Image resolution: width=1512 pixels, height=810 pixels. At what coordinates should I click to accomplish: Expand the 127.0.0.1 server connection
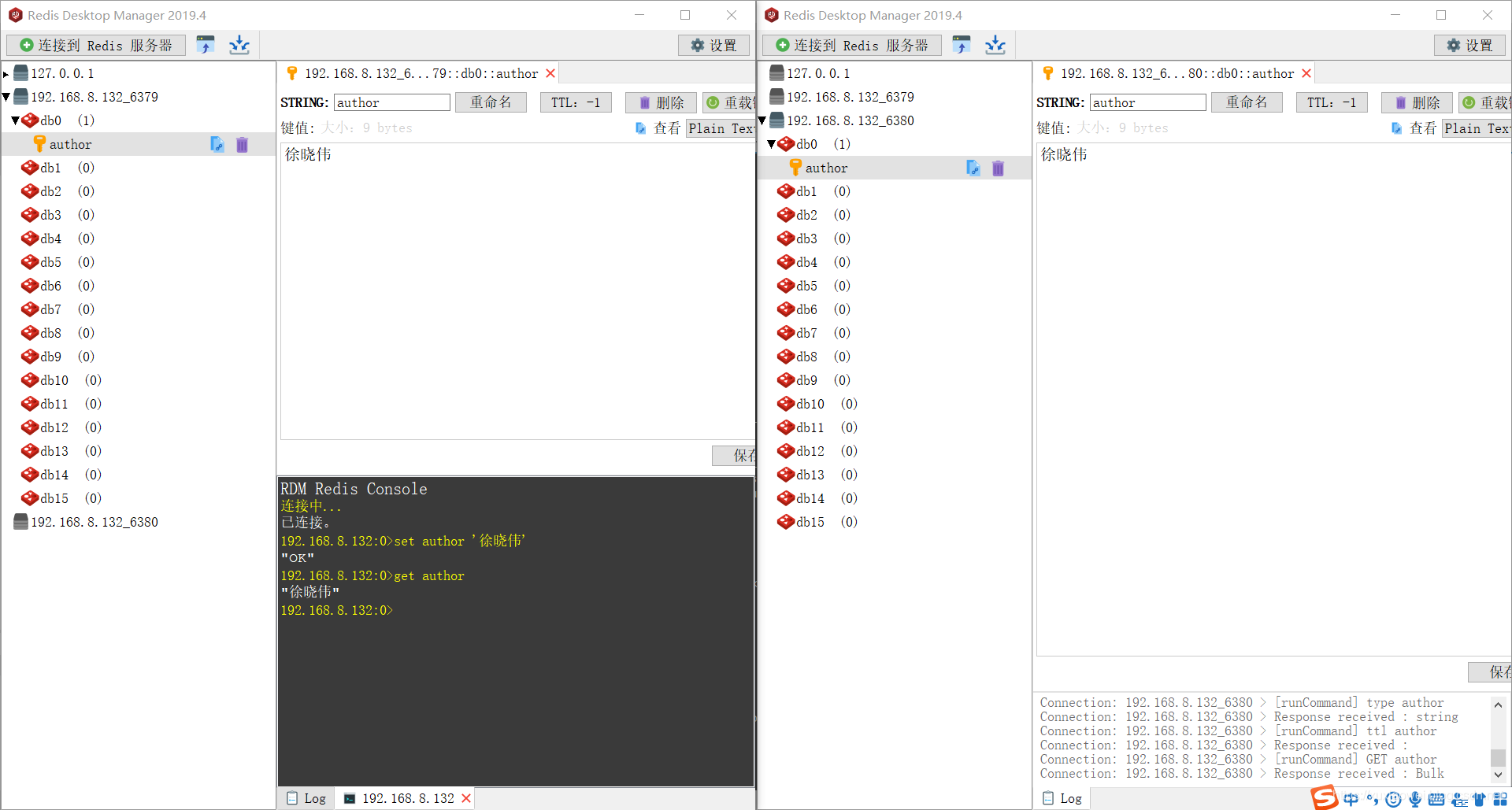[x=6, y=72]
